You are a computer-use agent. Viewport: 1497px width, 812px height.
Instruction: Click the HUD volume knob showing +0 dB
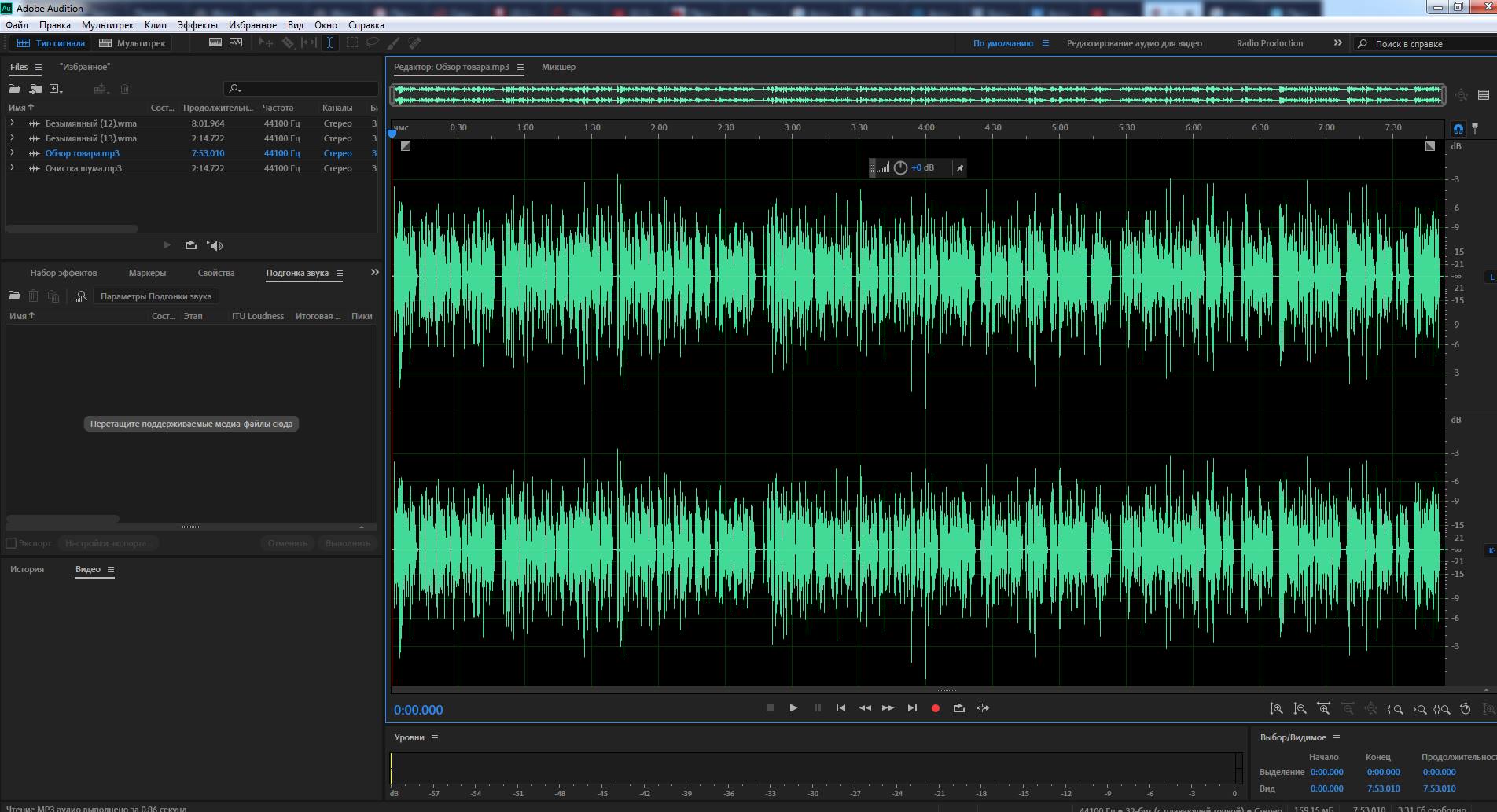(x=900, y=167)
